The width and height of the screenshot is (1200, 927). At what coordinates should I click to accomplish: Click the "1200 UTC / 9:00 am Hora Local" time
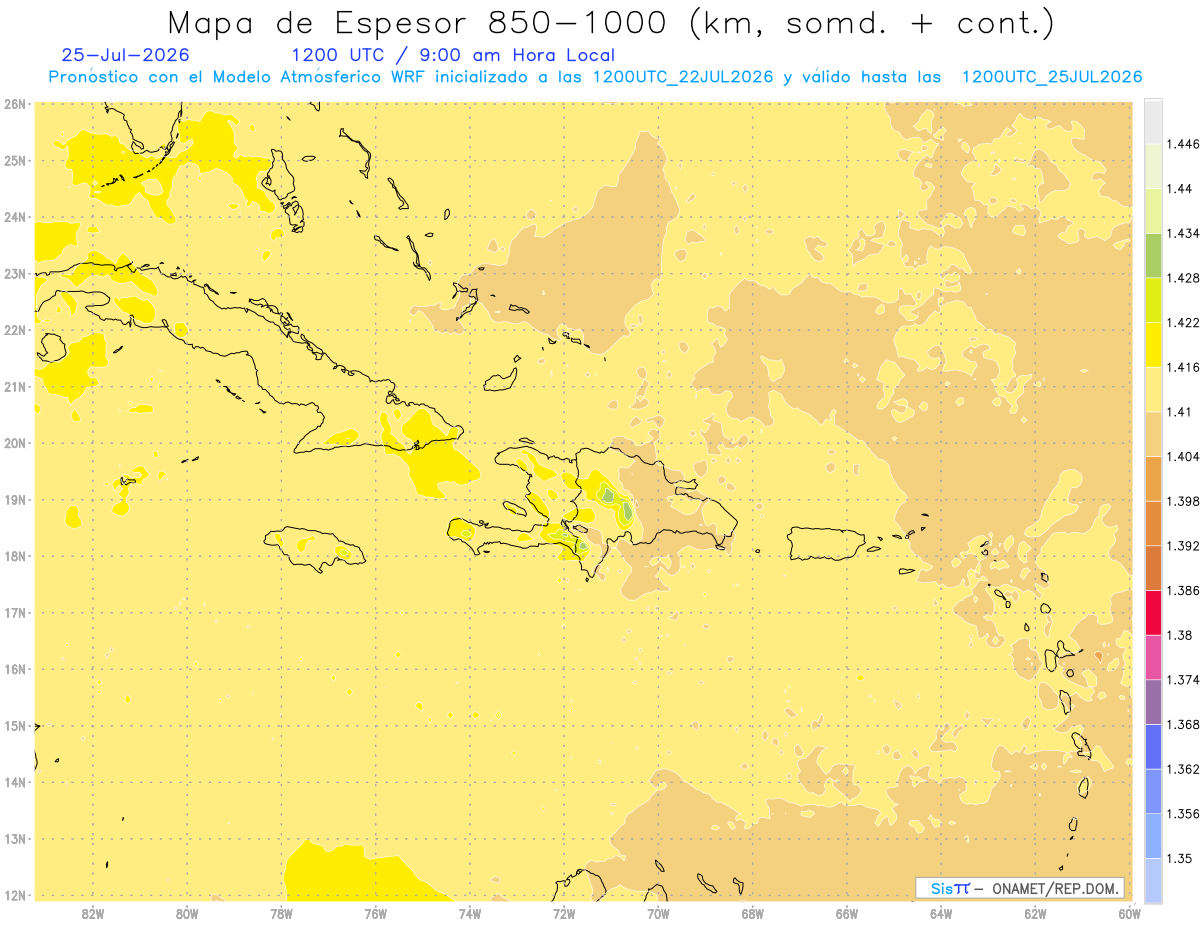[453, 55]
